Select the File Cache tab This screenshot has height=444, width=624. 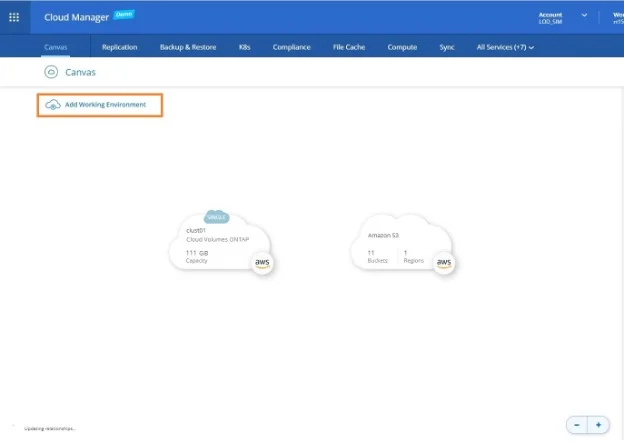click(x=348, y=47)
